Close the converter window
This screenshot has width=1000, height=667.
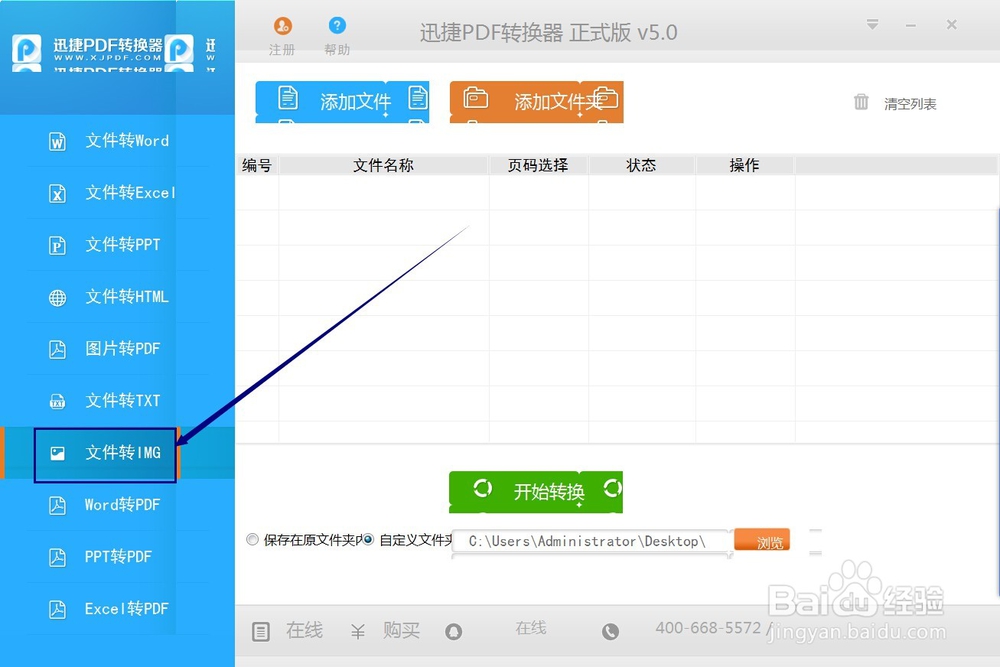pos(952,25)
